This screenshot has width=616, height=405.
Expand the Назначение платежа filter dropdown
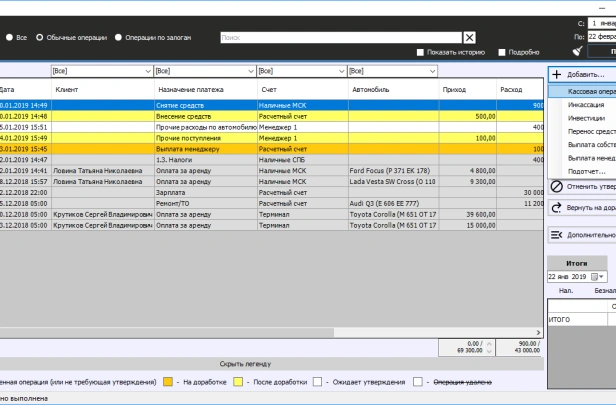click(x=248, y=71)
